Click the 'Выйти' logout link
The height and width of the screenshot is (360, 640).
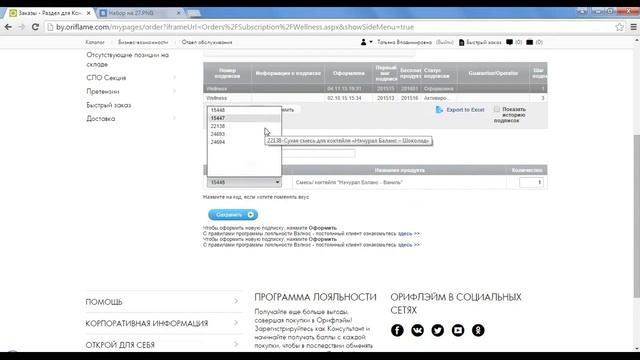(444, 42)
